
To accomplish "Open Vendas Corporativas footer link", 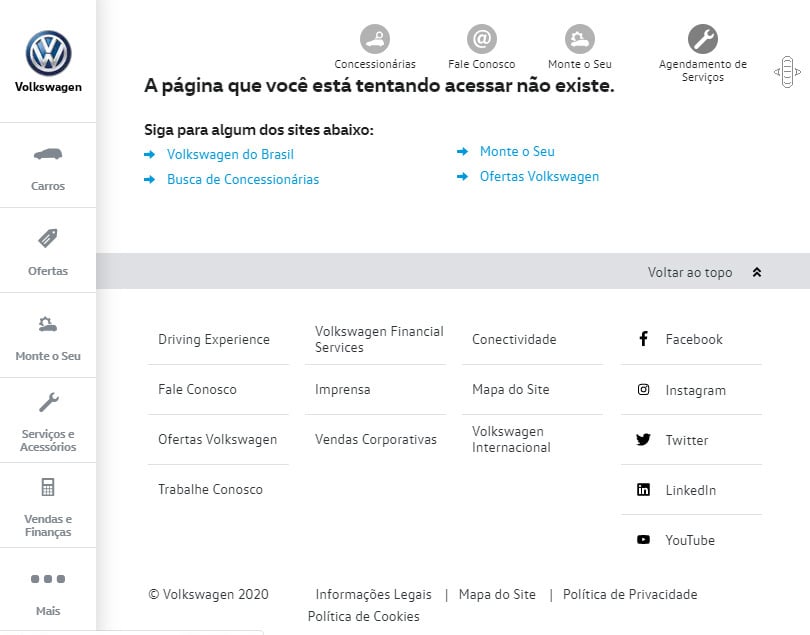I will (x=376, y=440).
